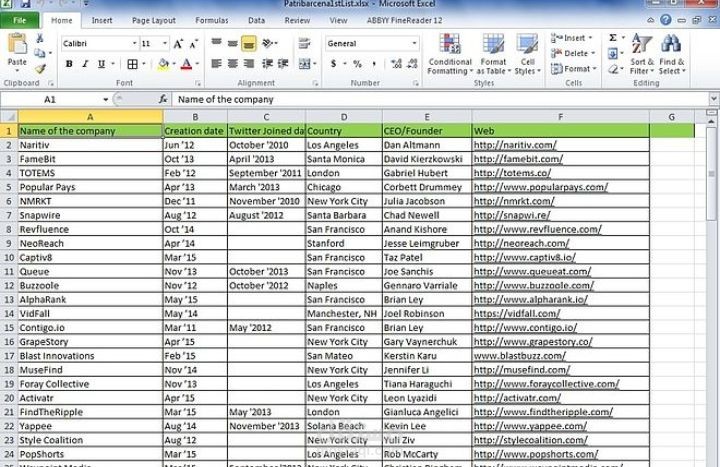This screenshot has height=467, width=720.
Task: Switch to the Insert tab
Action: click(101, 20)
